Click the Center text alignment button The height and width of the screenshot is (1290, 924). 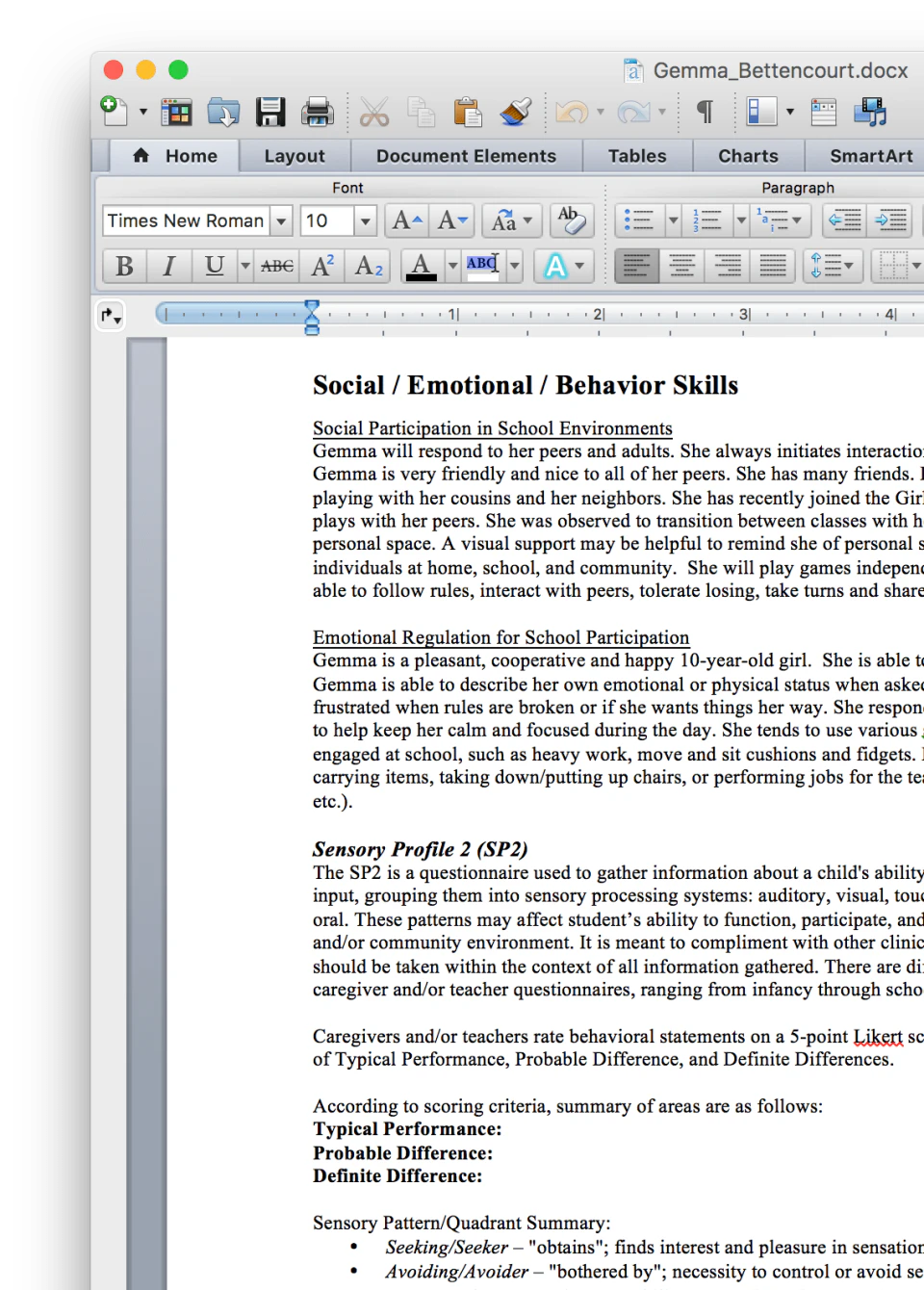click(681, 266)
